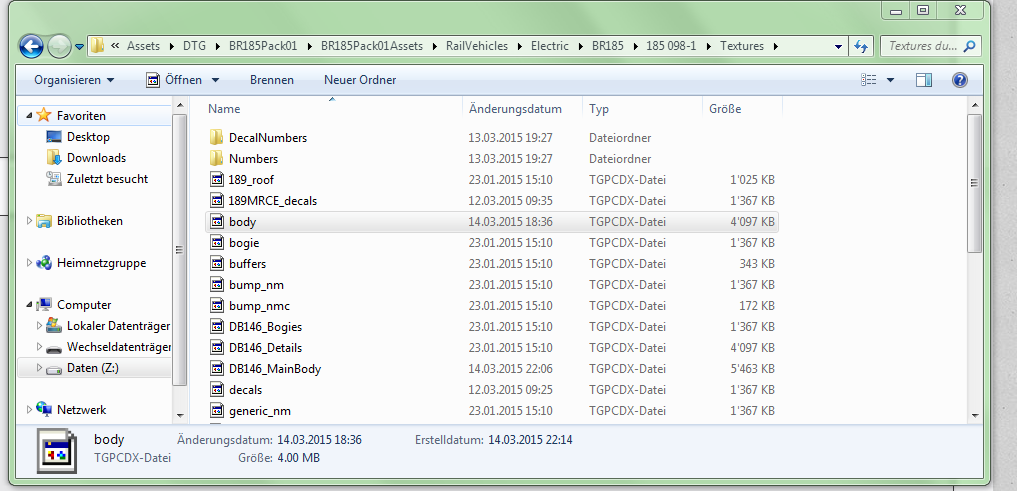Sort by the Name column header
This screenshot has height=491, width=1017.
pos(224,109)
